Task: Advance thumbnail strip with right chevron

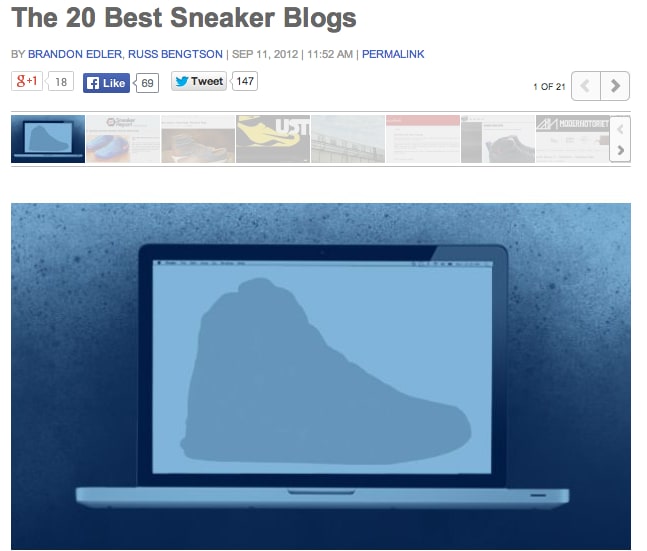Action: pyautogui.click(x=621, y=151)
